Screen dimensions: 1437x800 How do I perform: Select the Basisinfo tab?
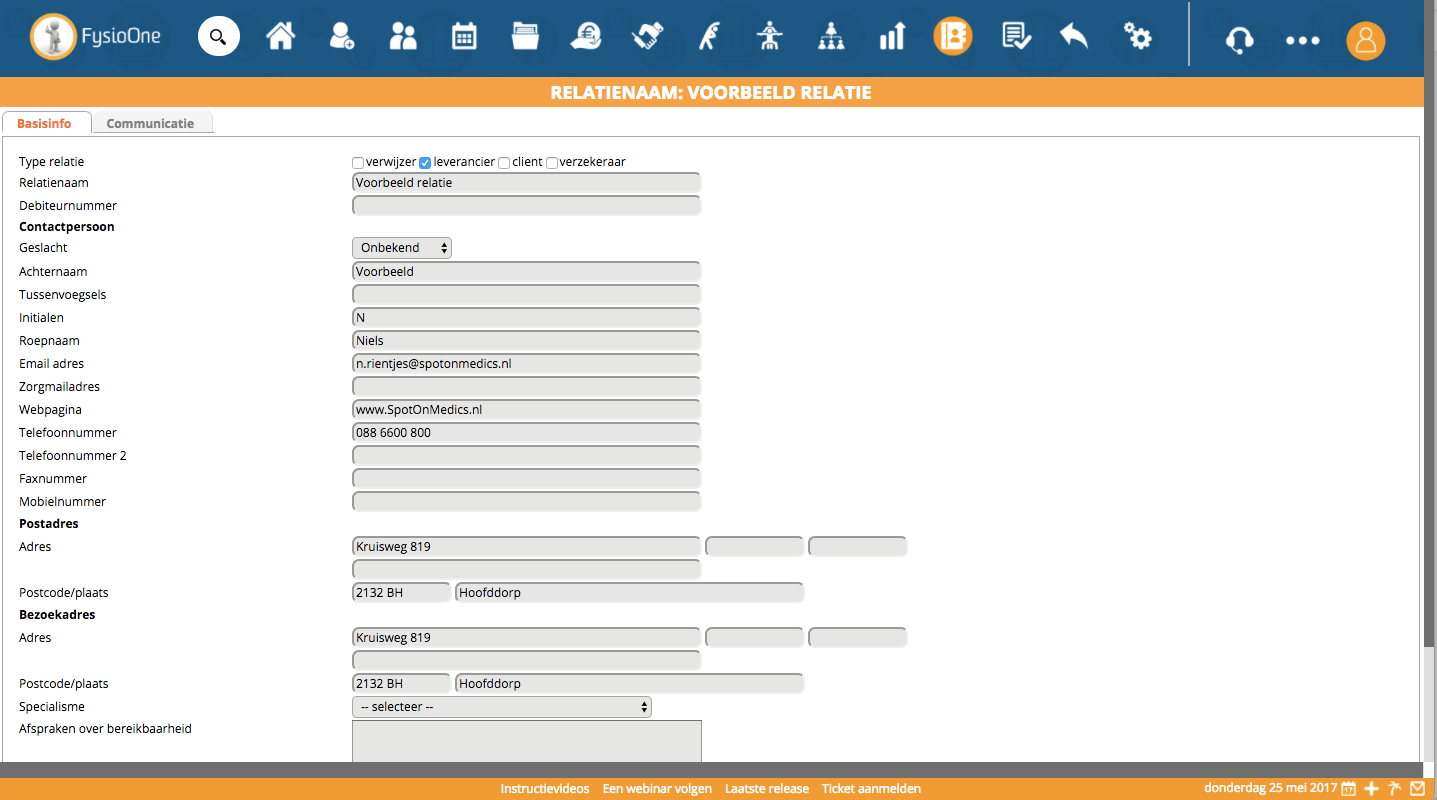tap(45, 124)
